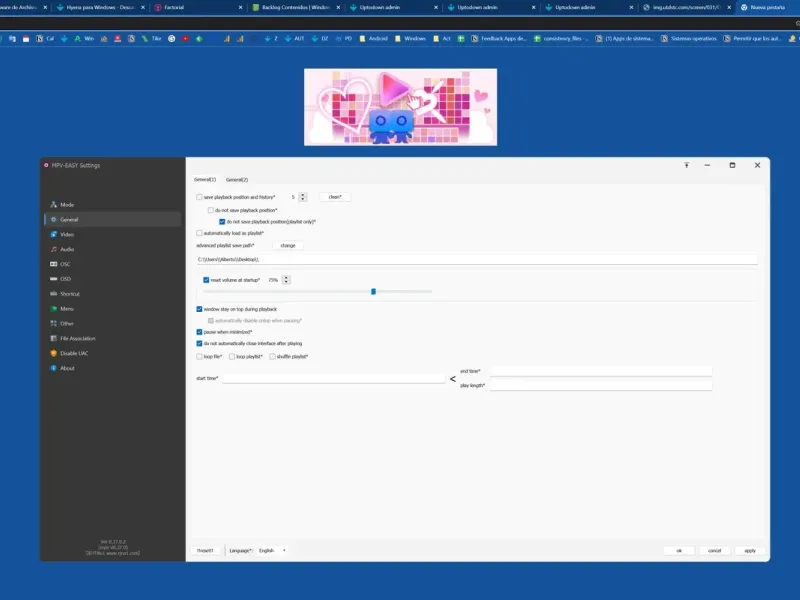Enable the shuffle playlist checkbox
This screenshot has width=800, height=600.
272,357
